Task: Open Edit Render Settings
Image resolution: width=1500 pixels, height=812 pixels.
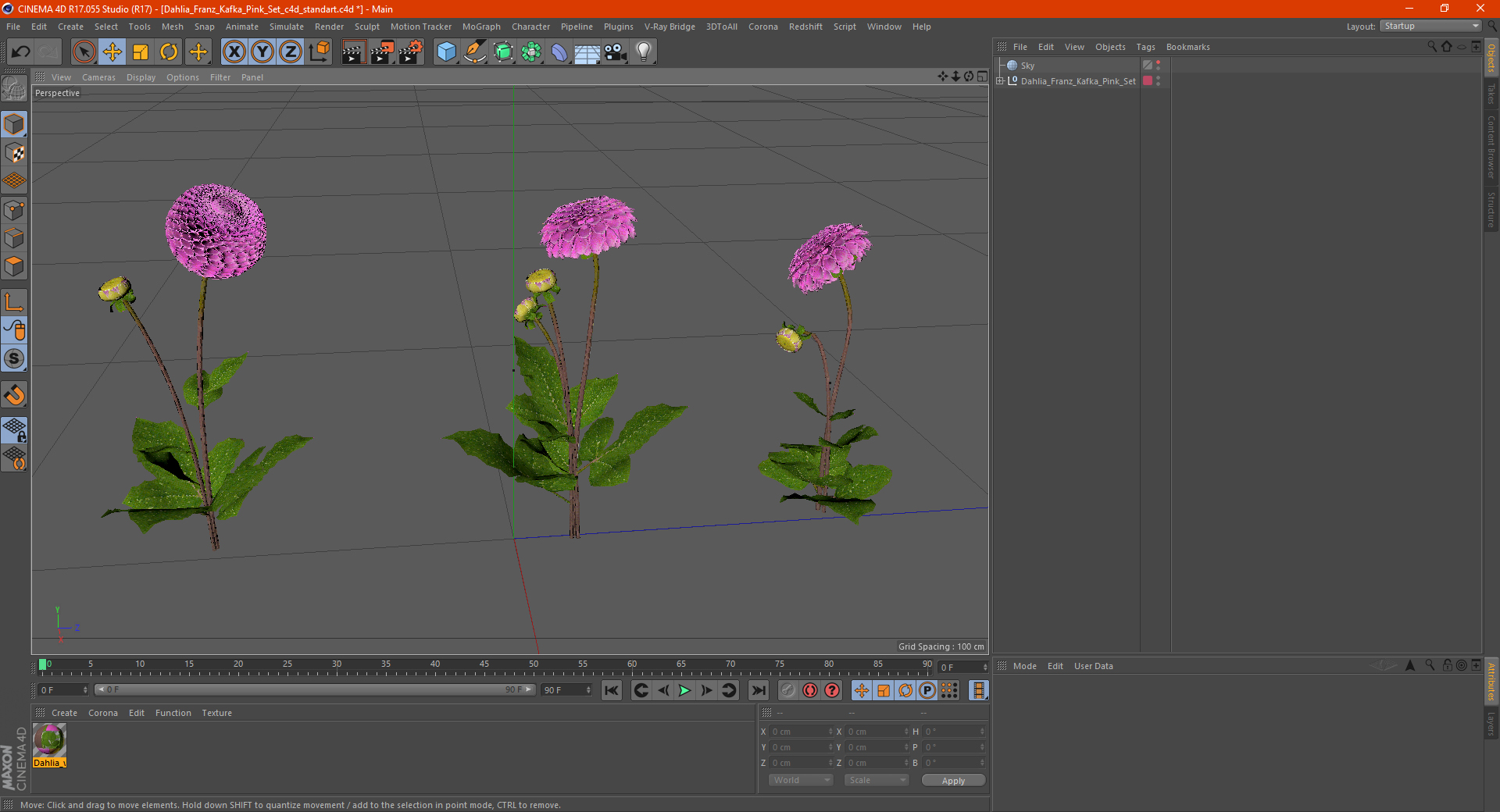Action: tap(411, 52)
